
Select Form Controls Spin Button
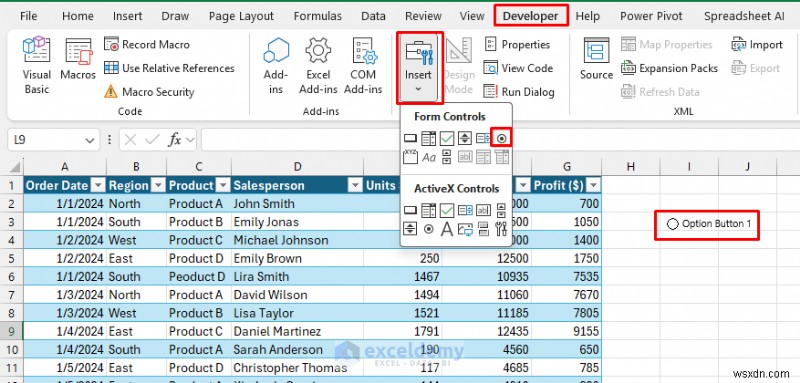pyautogui.click(x=464, y=138)
